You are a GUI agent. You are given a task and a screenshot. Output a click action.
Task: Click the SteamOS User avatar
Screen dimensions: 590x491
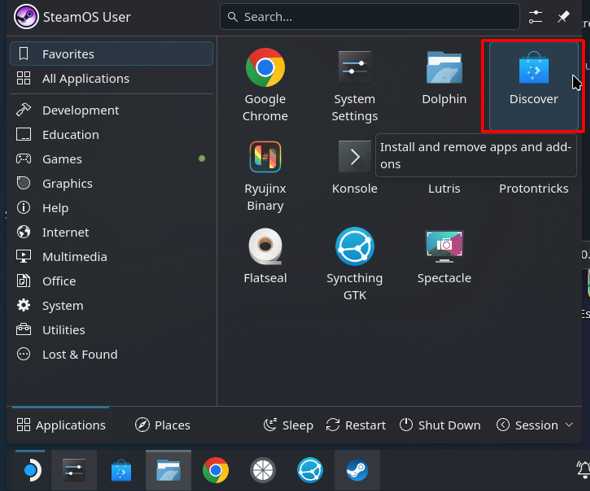pos(26,17)
